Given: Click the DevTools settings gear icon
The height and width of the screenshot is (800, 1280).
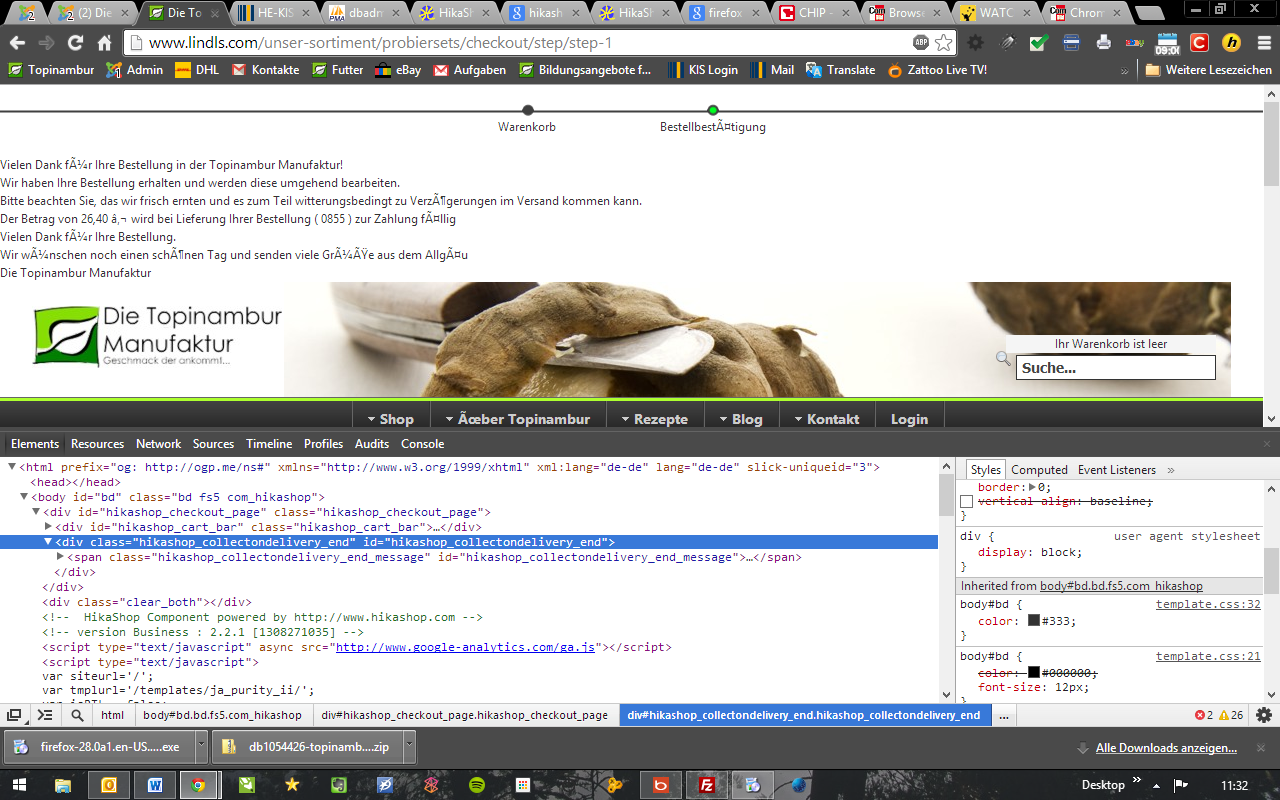Looking at the screenshot, I should tap(1264, 715).
